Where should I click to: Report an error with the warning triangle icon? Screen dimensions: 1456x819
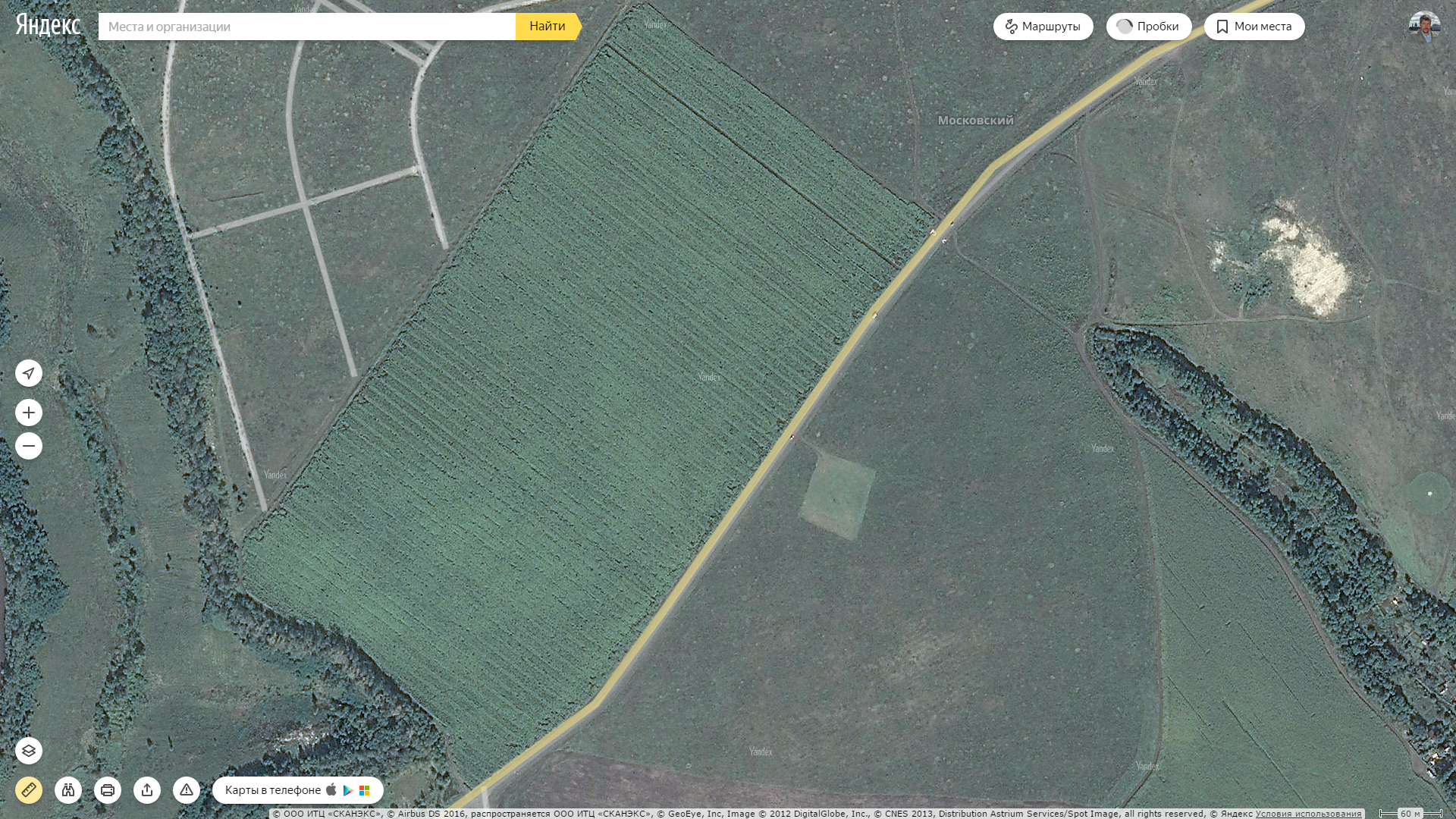click(x=187, y=790)
